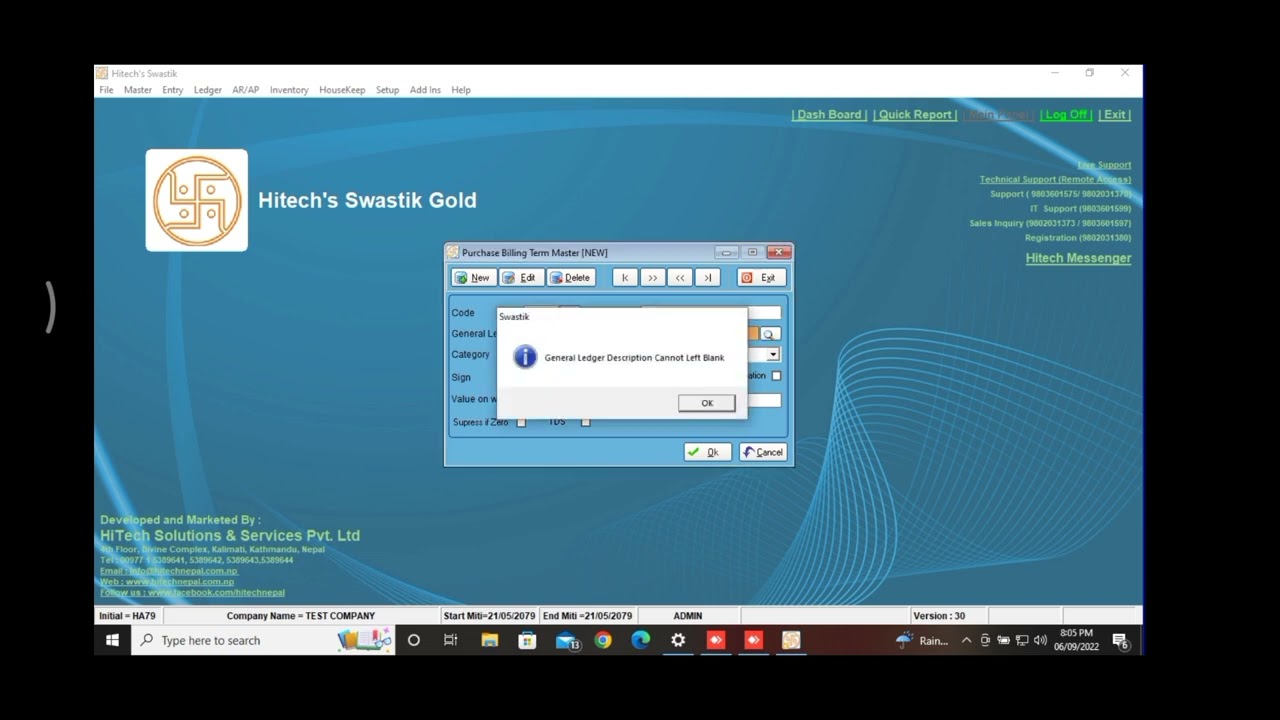This screenshot has width=1280, height=720.
Task: Click the Rain weather tray item
Action: coord(922,641)
